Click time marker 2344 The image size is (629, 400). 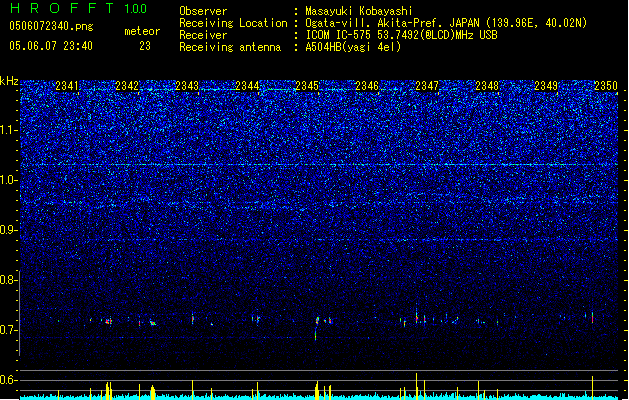pos(247,86)
